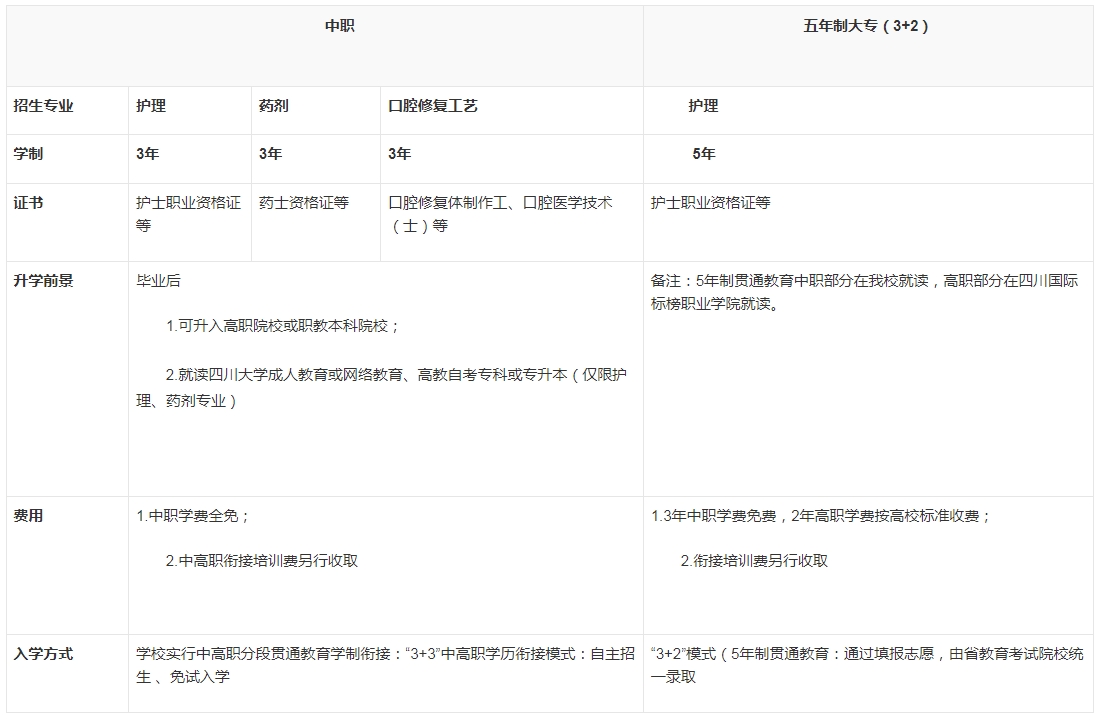Click the 毕业后 text line
This screenshot has height=720, width=1105.
click(x=158, y=281)
